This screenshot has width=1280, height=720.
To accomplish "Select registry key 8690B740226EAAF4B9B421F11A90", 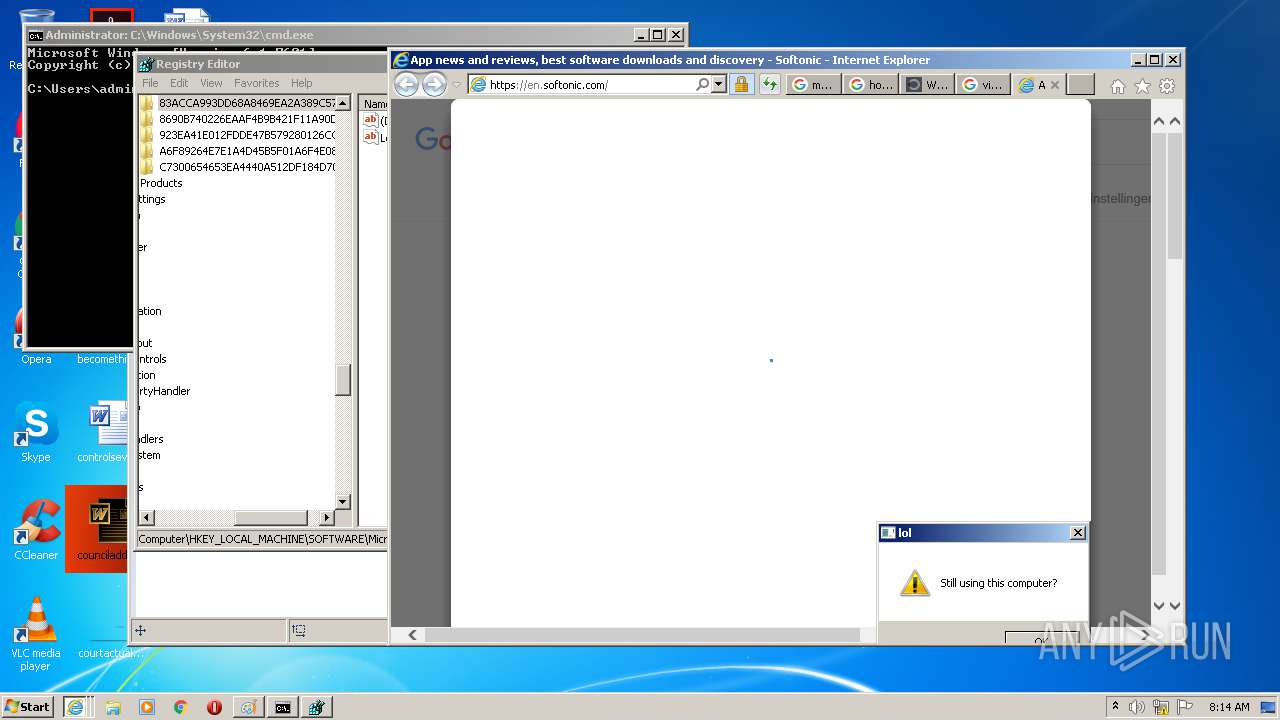I will [x=247, y=119].
